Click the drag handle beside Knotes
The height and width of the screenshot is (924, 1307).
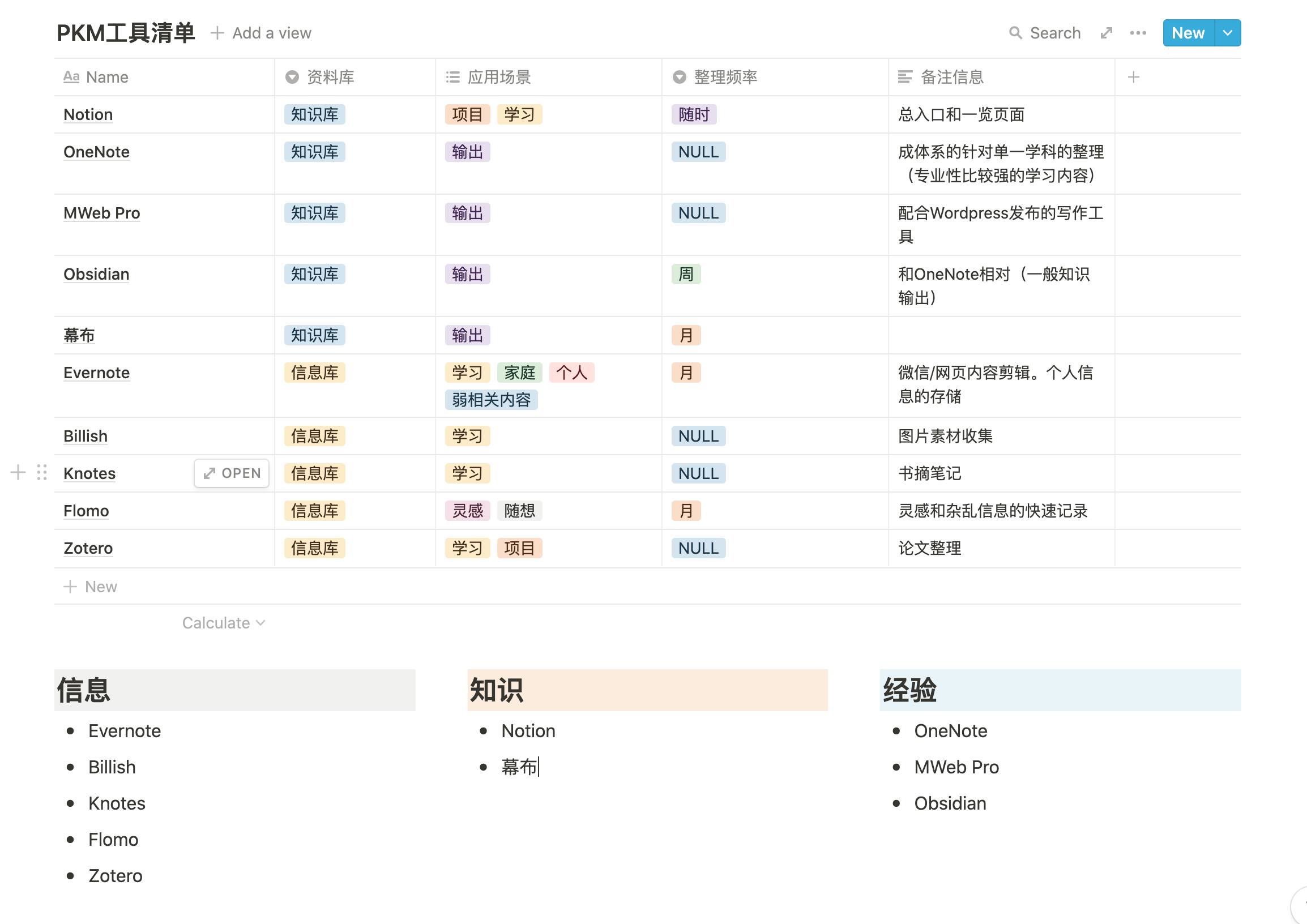click(41, 472)
